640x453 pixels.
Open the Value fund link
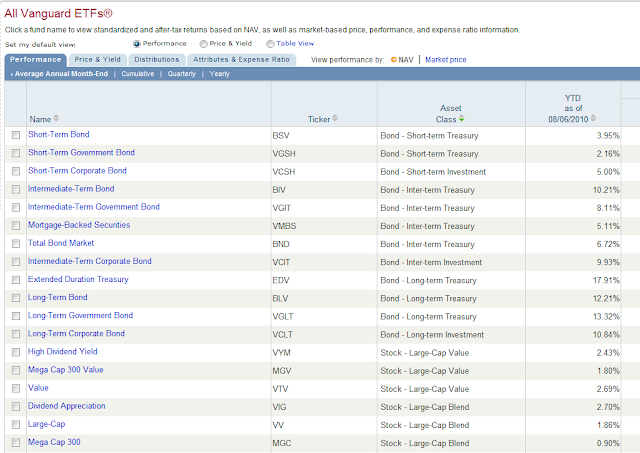pos(38,388)
